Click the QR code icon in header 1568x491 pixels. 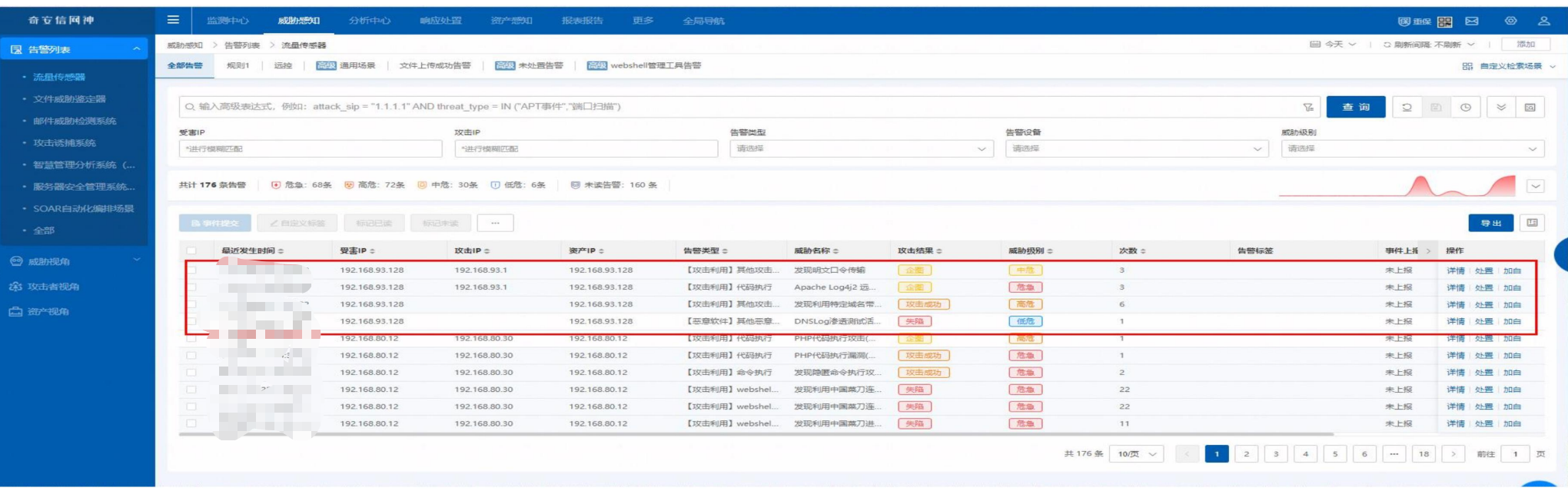click(x=1445, y=22)
